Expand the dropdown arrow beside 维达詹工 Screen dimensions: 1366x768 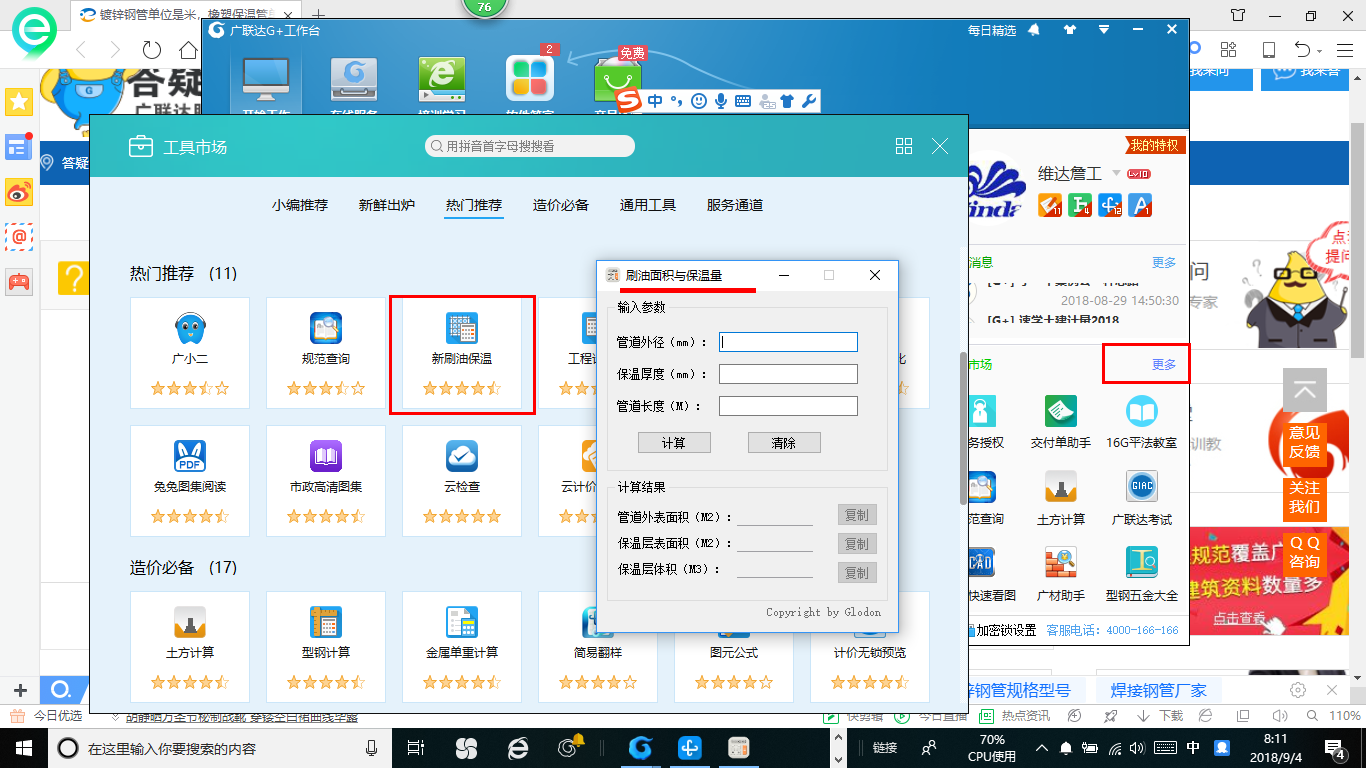point(1117,173)
